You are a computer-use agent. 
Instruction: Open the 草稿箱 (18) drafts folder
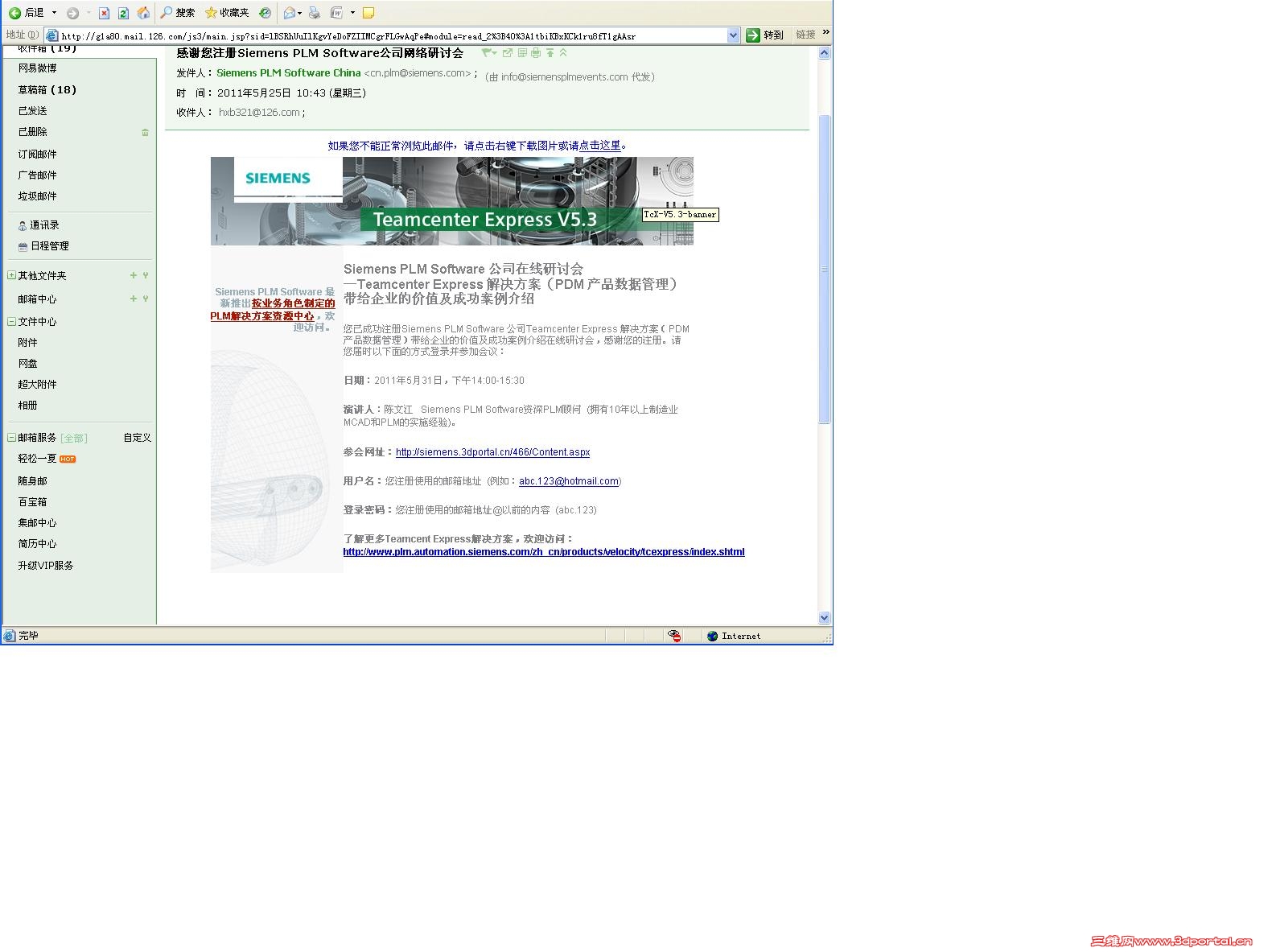[47, 90]
